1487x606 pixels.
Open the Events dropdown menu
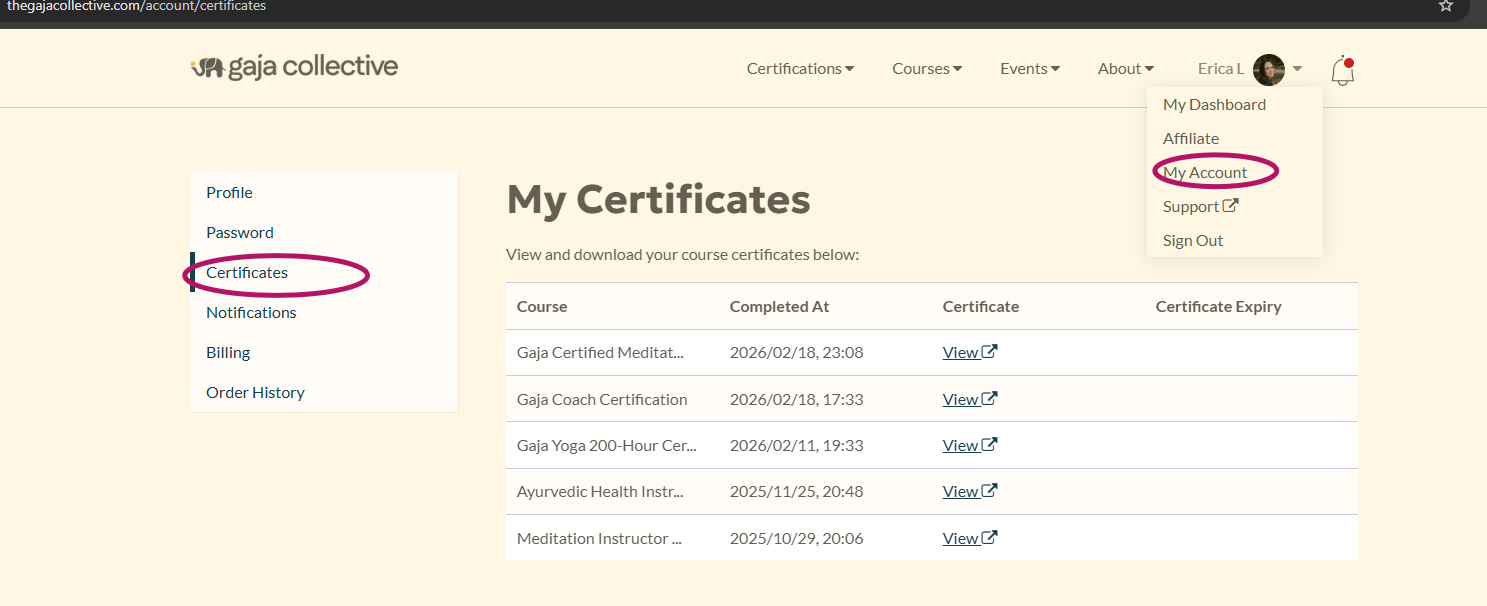[1030, 69]
